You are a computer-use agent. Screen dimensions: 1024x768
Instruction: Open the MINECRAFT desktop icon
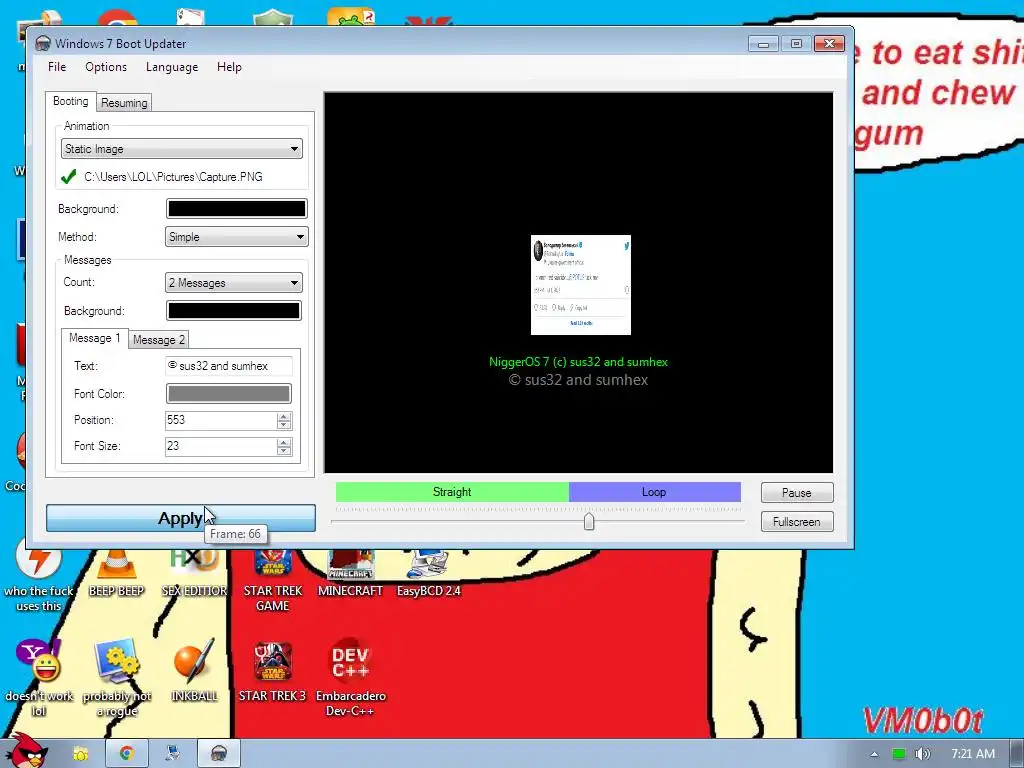pos(350,573)
